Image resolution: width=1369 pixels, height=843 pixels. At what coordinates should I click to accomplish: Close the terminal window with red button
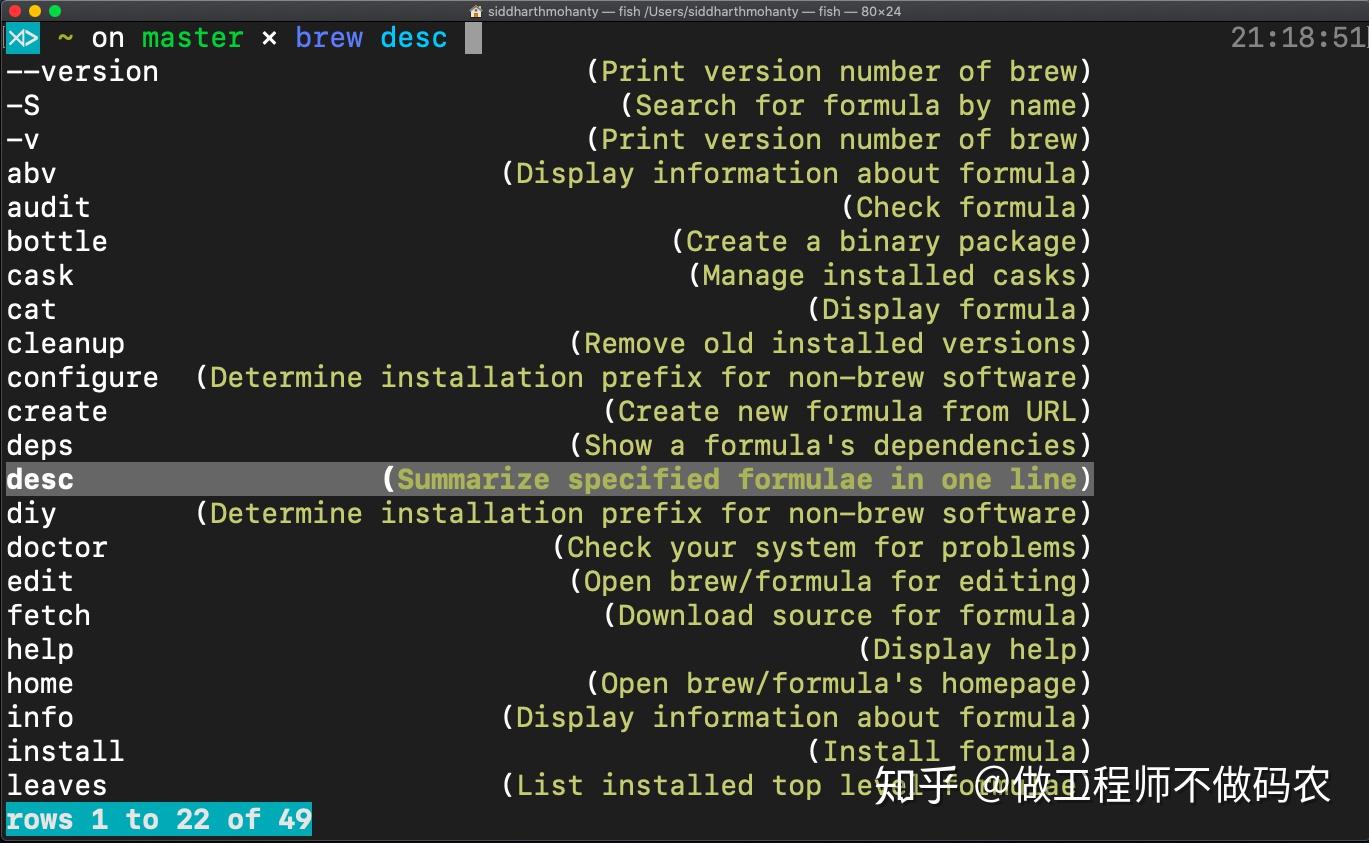click(14, 11)
